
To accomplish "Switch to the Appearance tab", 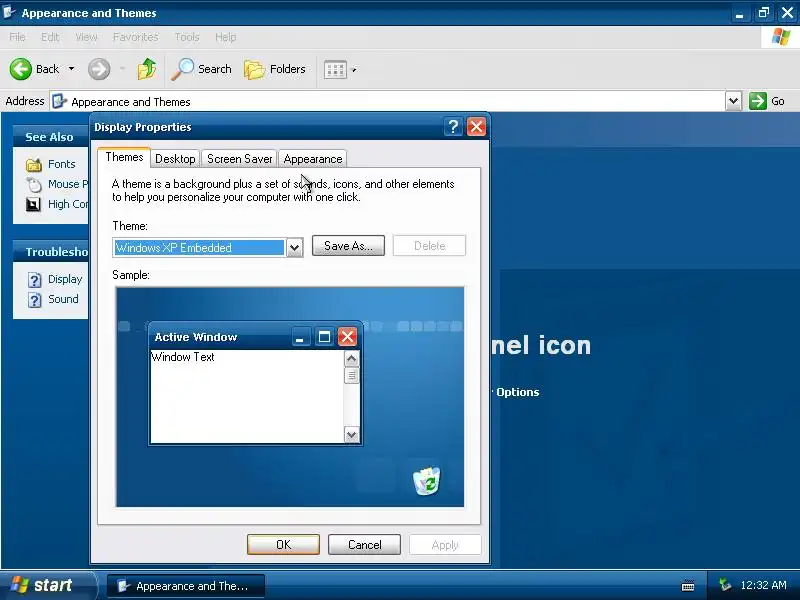I will (x=313, y=159).
